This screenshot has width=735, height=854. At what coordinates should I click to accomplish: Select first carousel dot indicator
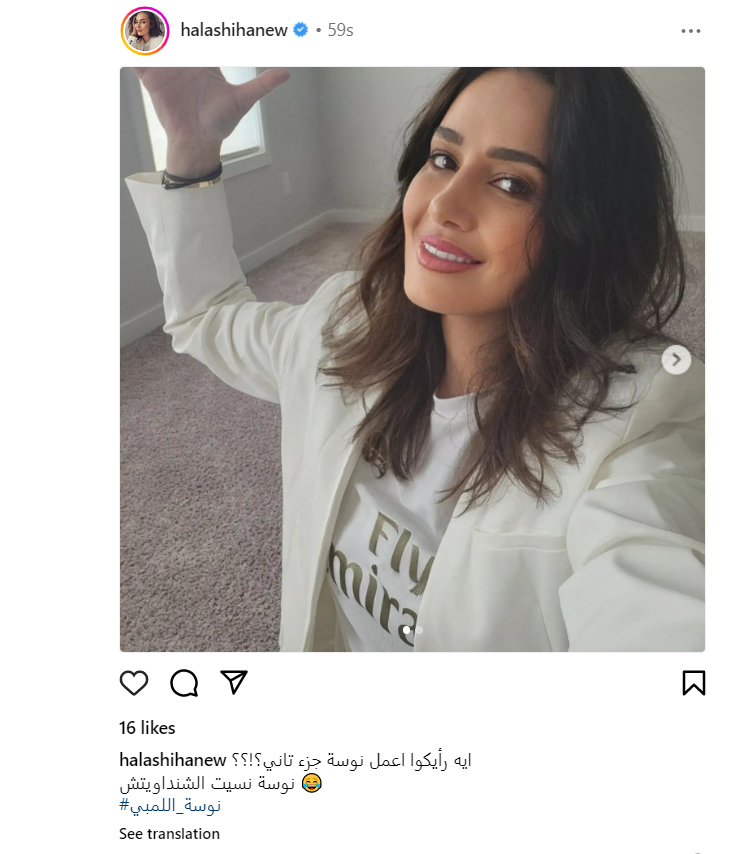[407, 630]
